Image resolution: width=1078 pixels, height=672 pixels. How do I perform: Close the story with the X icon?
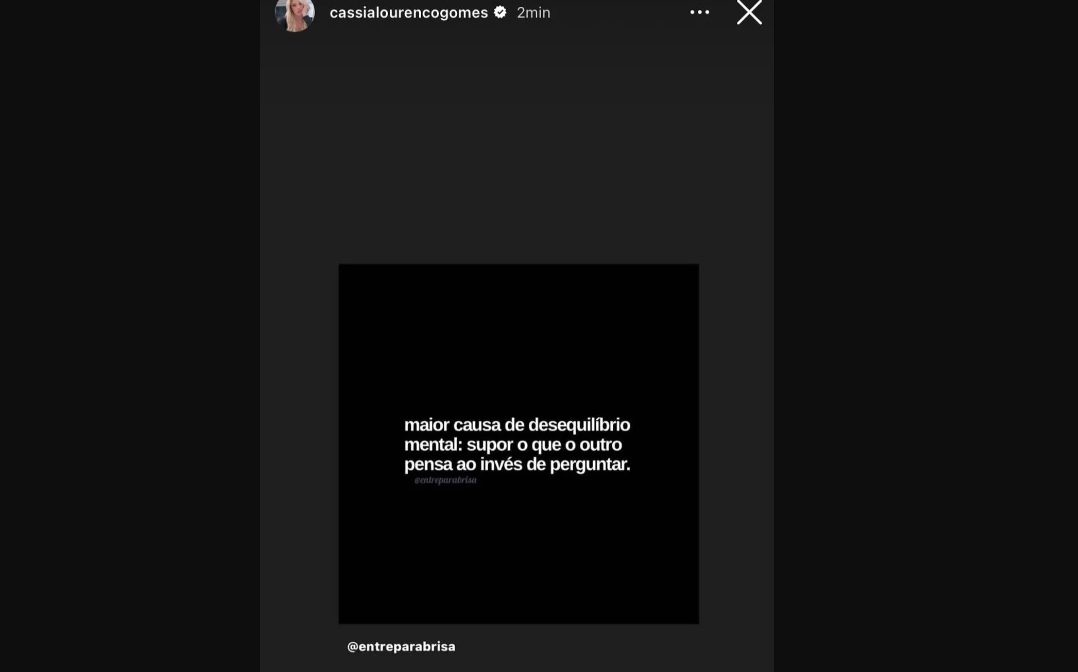pyautogui.click(x=749, y=12)
